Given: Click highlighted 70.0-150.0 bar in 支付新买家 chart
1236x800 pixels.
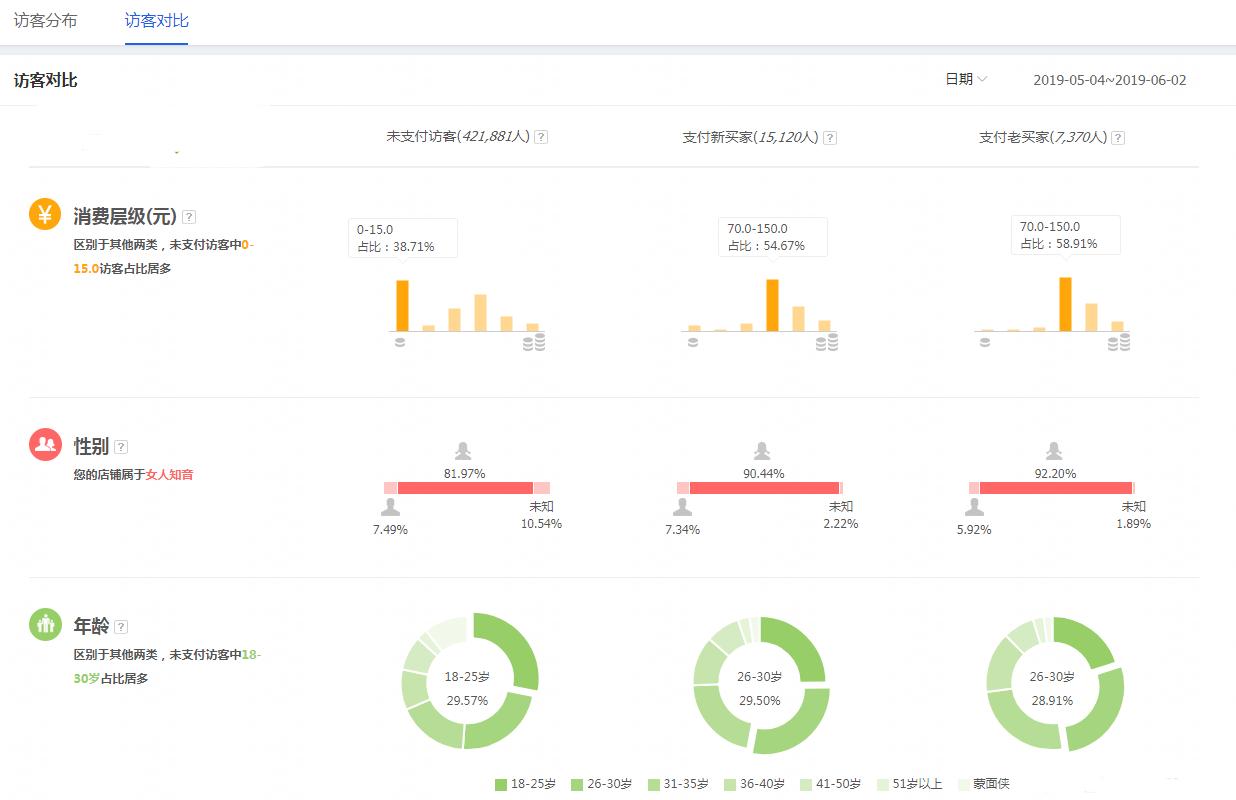Looking at the screenshot, I should (772, 304).
